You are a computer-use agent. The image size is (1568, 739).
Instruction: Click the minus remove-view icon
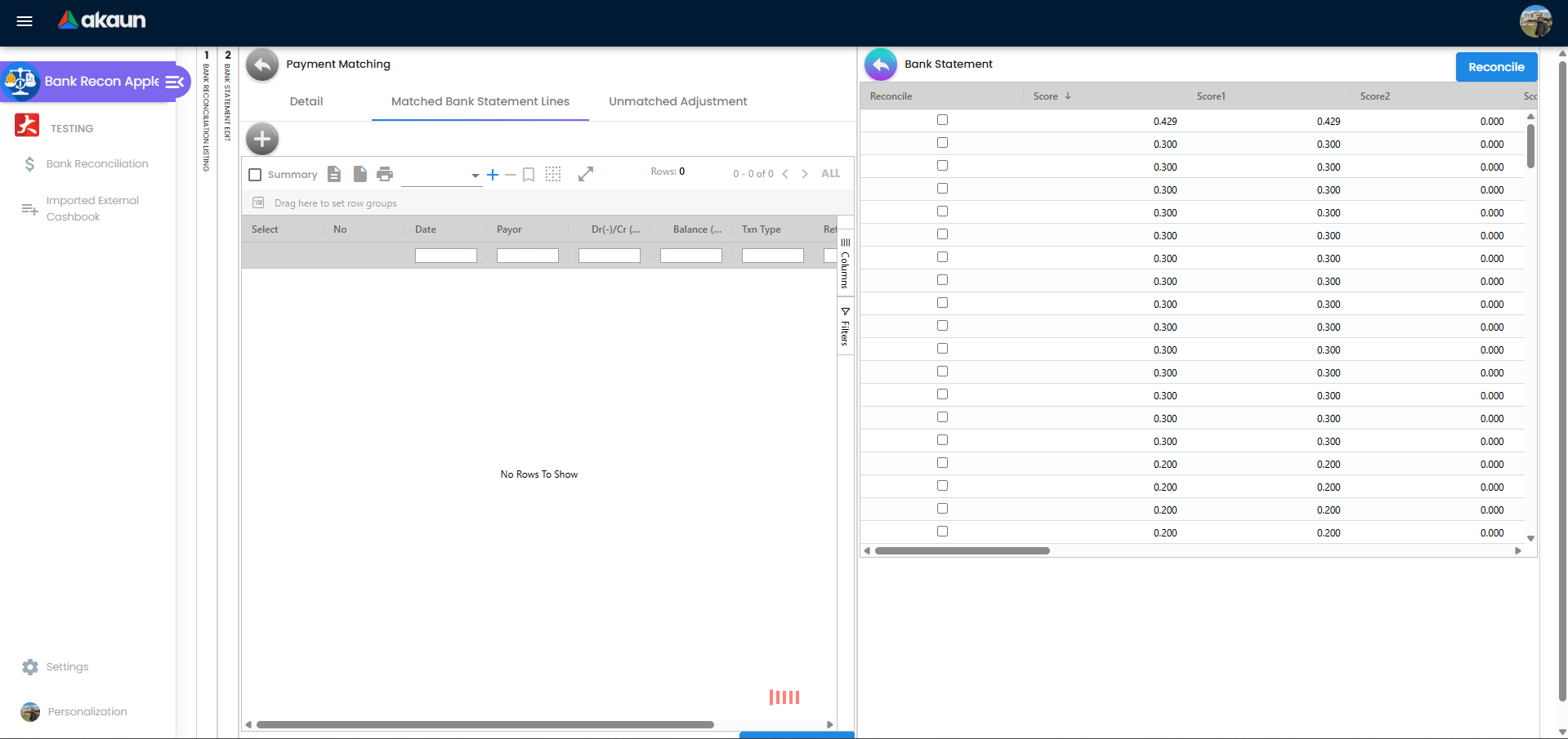(x=511, y=175)
